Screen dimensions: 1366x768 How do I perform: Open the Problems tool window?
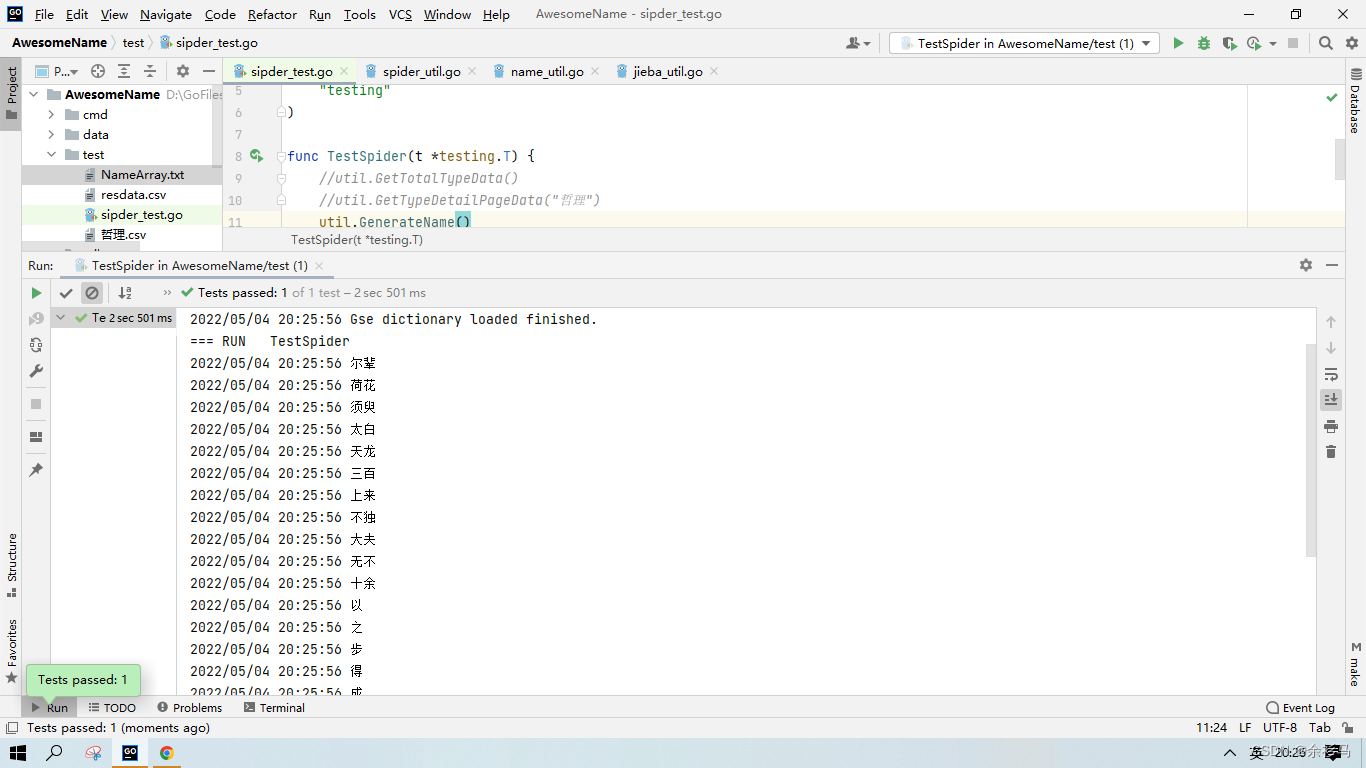(x=189, y=707)
